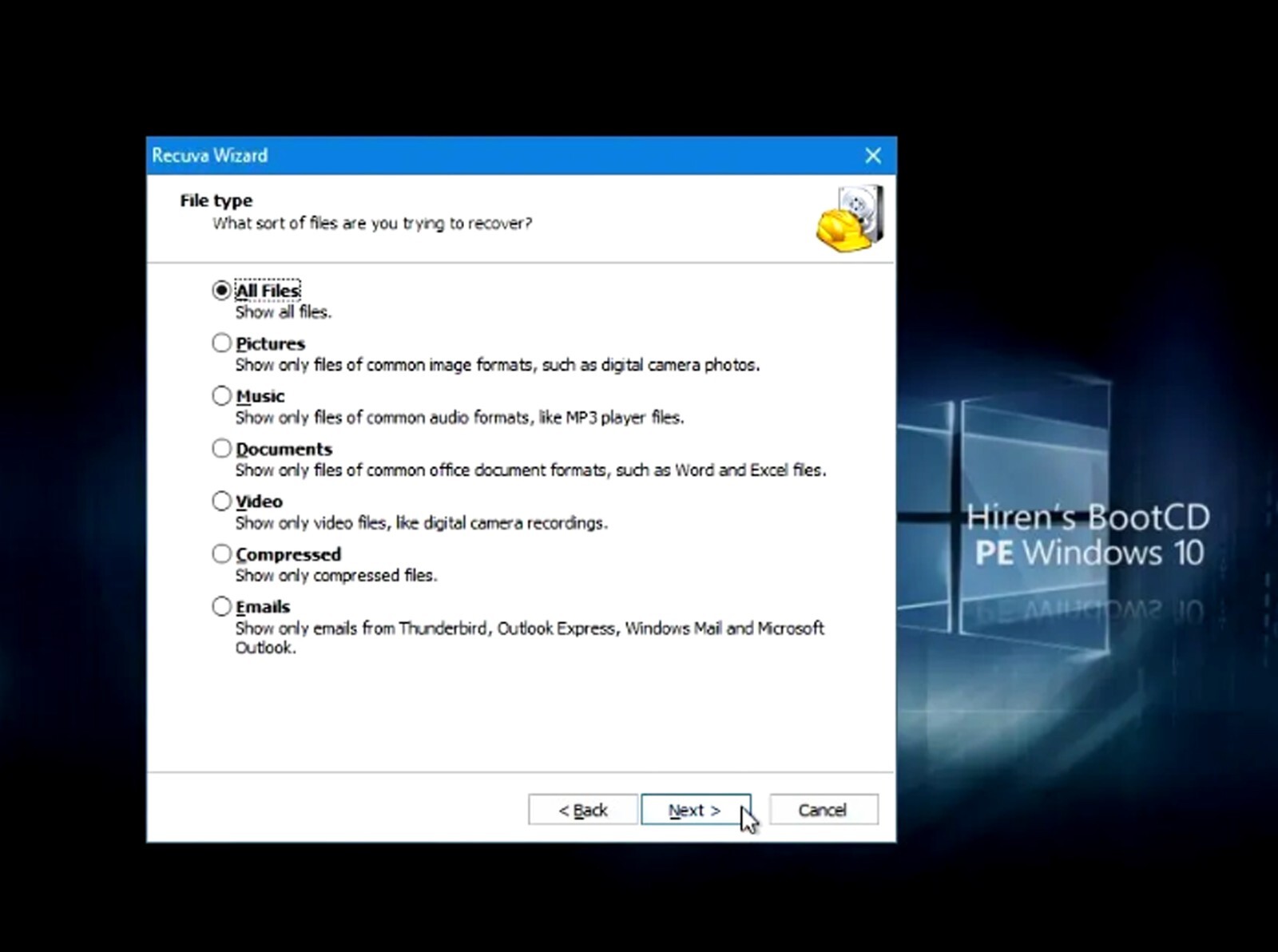Image resolution: width=1278 pixels, height=952 pixels.
Task: Click the question about files to recover
Action: pyautogui.click(x=375, y=224)
